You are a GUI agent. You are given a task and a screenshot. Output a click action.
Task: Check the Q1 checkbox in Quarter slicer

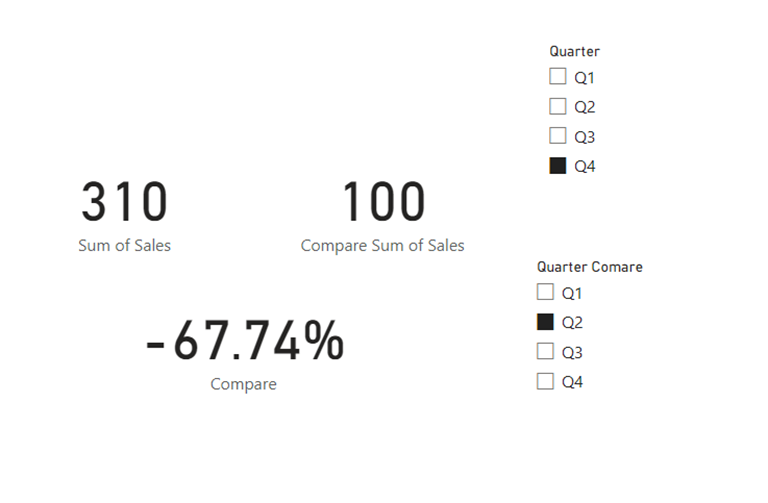[558, 77]
